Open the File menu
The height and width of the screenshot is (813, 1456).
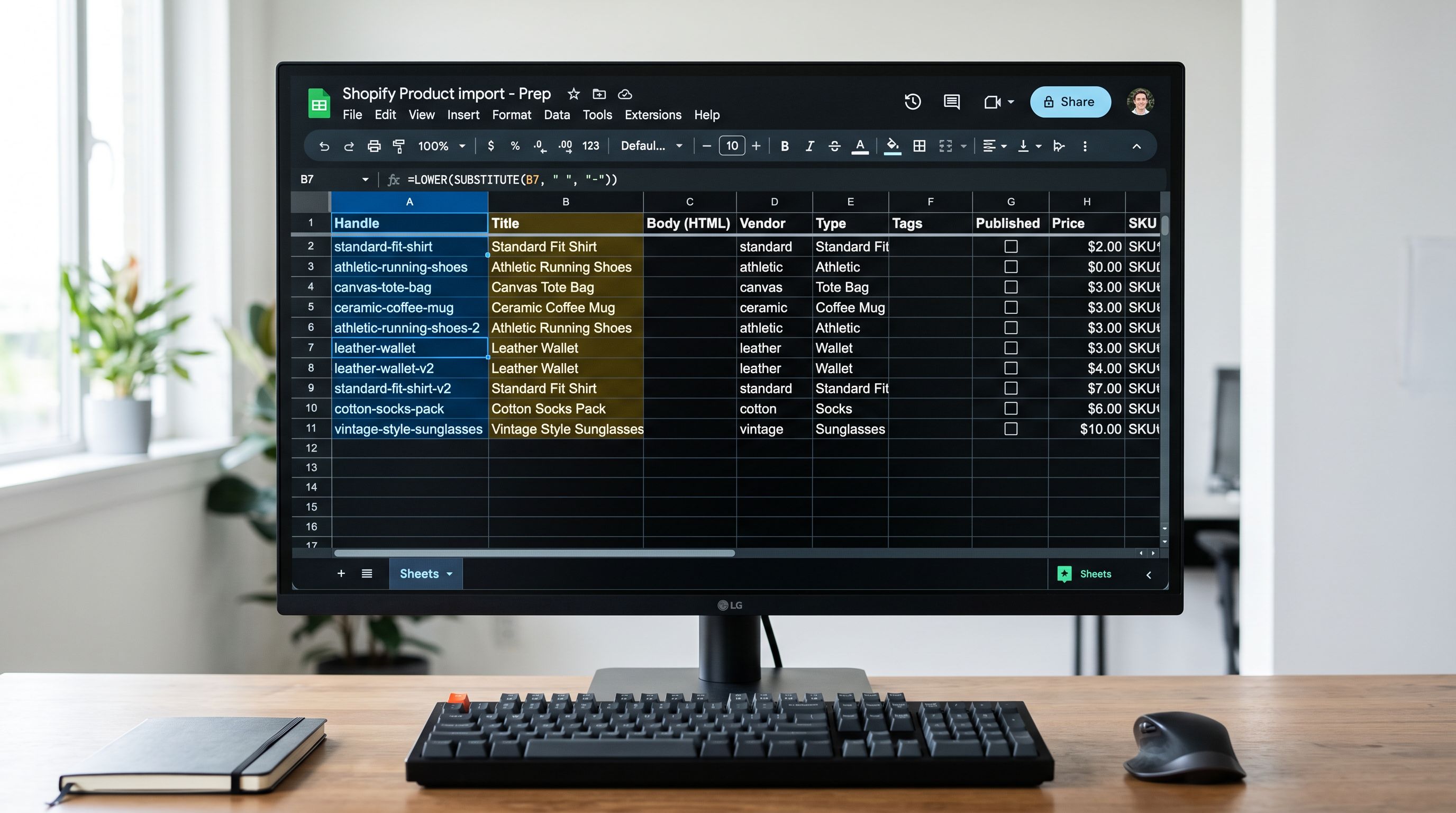pos(352,115)
